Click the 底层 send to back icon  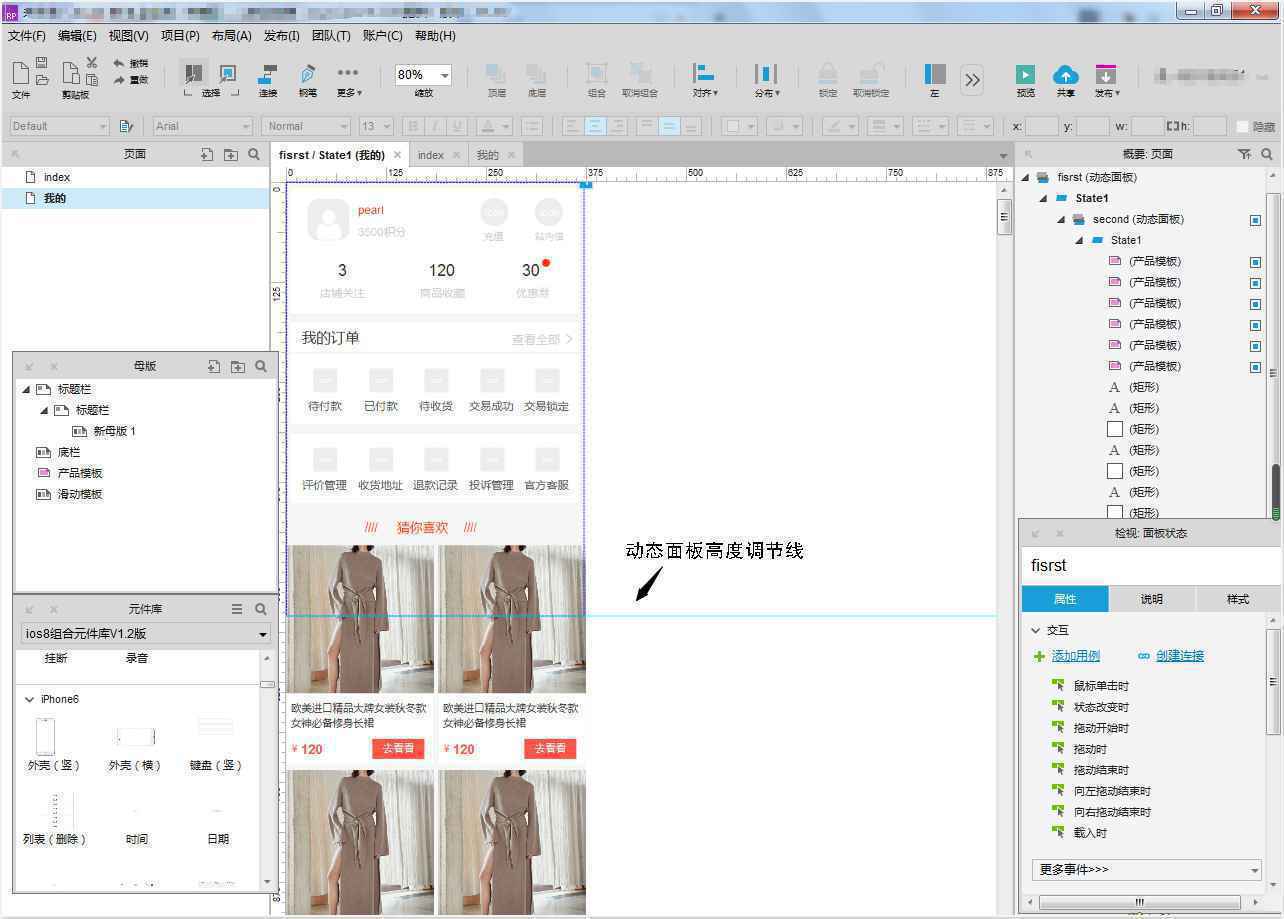pos(536,74)
